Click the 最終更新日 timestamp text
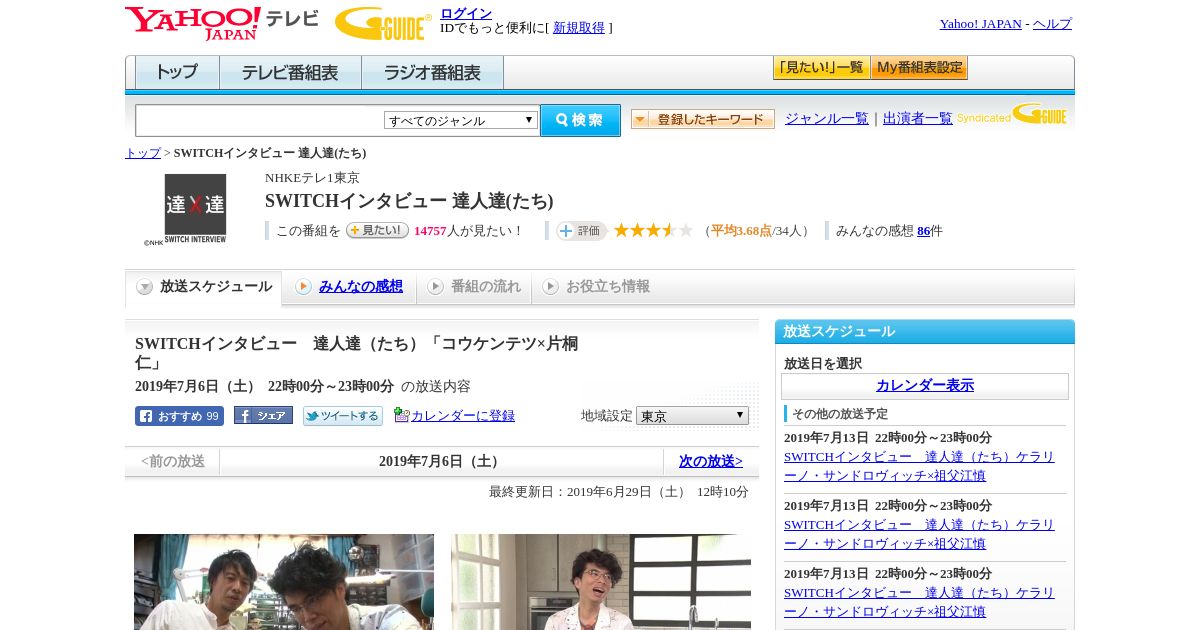Viewport: 1200px width, 630px height. (x=619, y=492)
